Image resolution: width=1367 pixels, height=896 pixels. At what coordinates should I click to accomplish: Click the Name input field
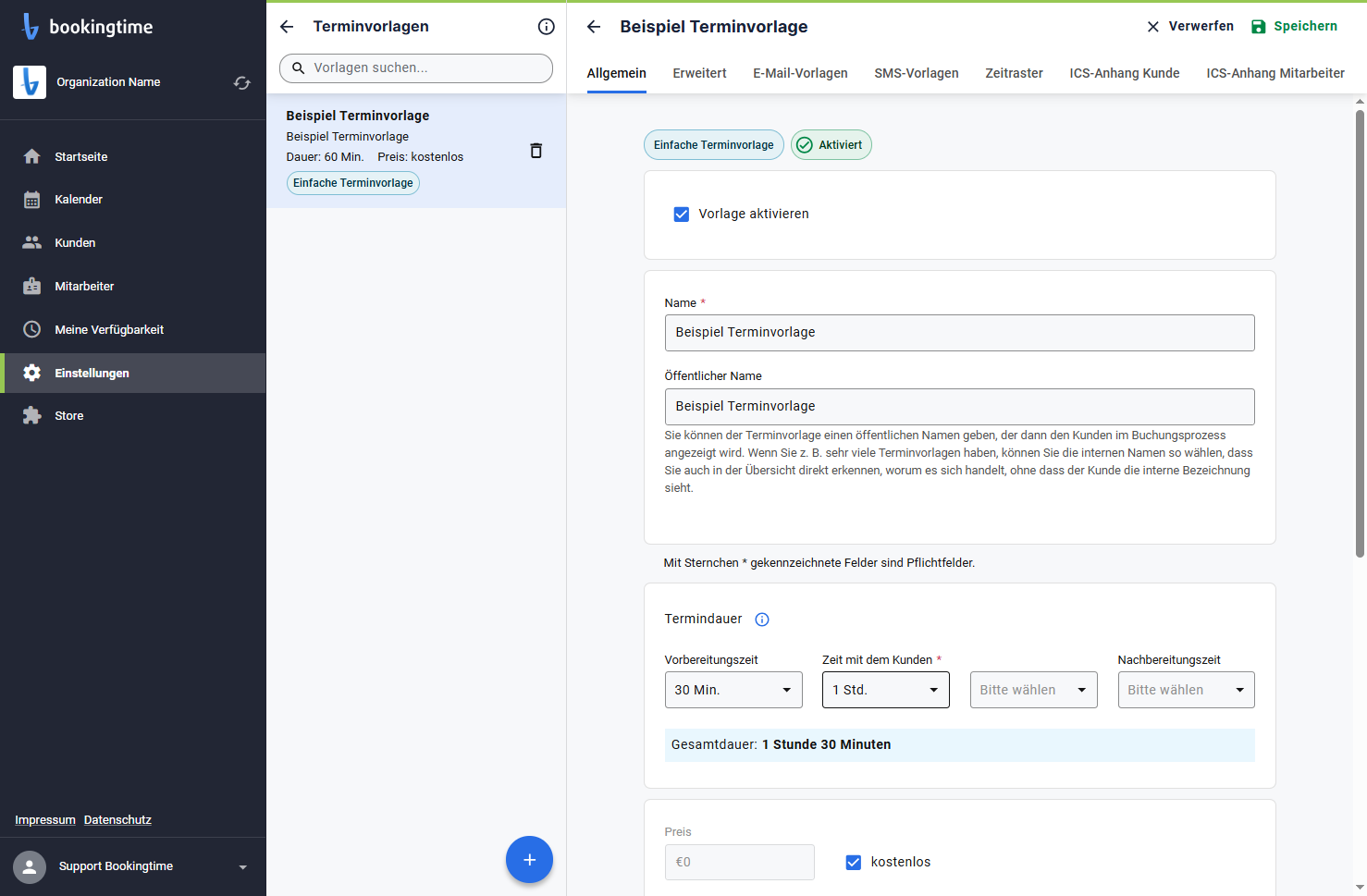[959, 333]
